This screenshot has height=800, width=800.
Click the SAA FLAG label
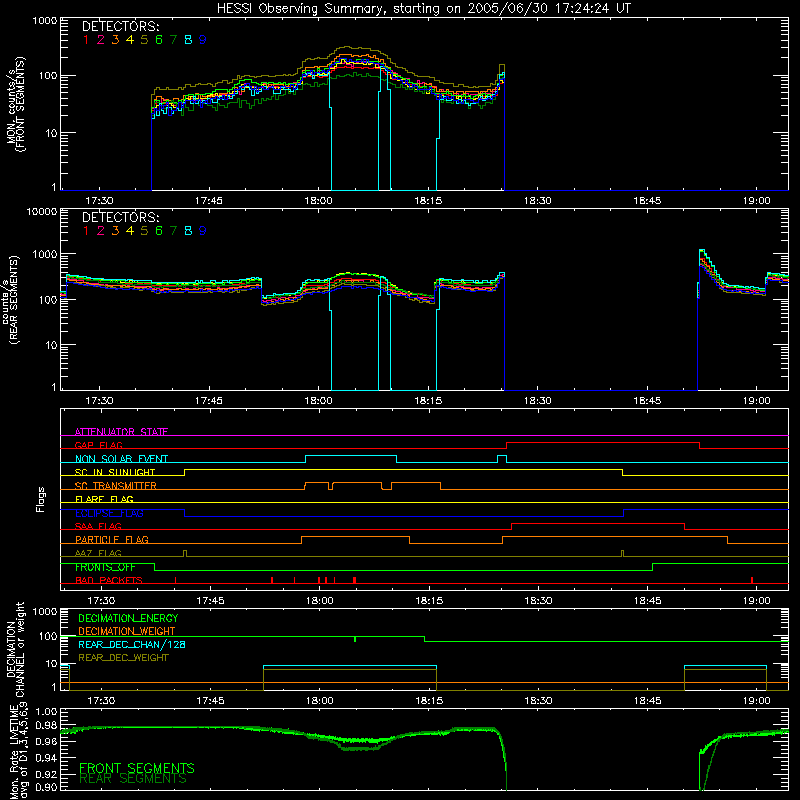click(98, 526)
